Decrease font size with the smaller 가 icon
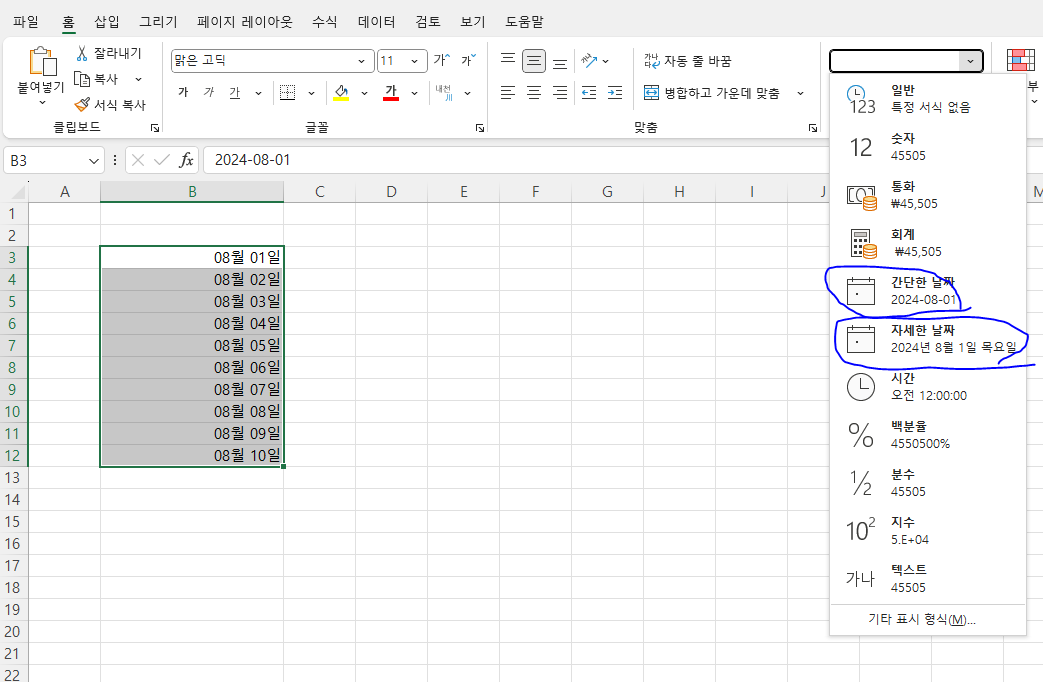The image size is (1043, 682). [468, 61]
